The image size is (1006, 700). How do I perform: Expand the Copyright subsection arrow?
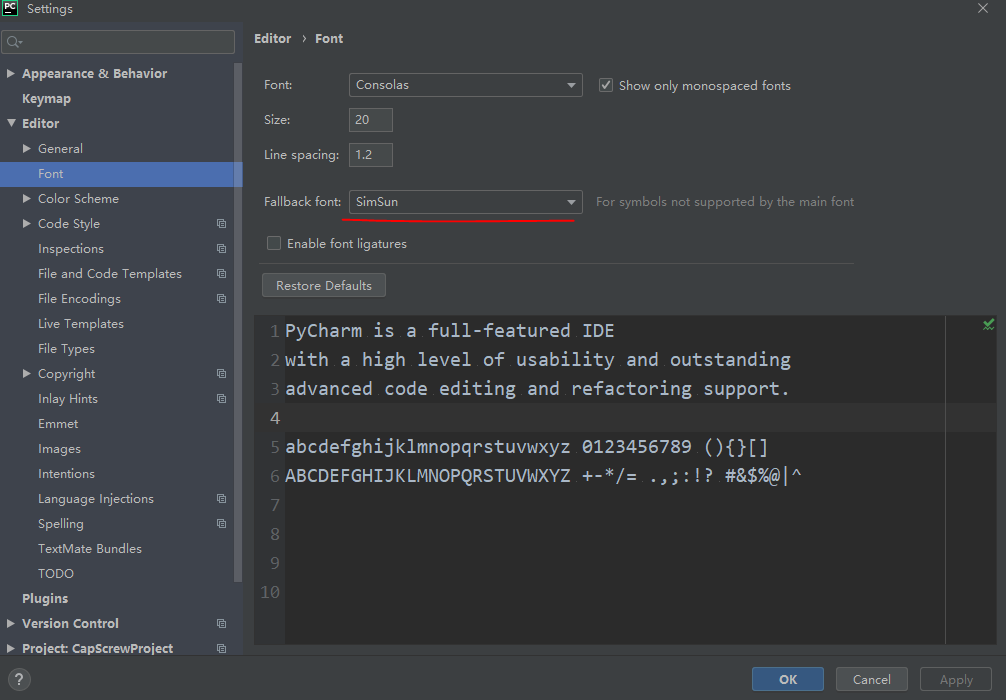(27, 373)
